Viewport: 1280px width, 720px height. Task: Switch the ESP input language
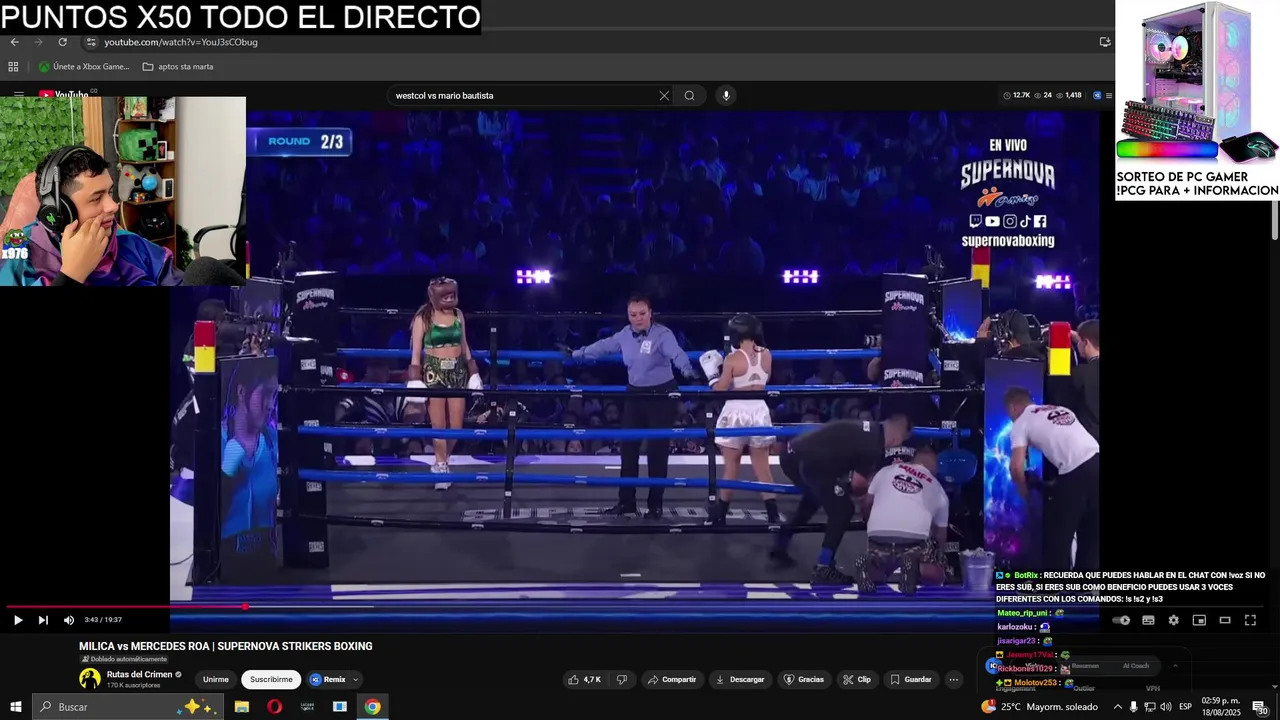[x=1186, y=707]
